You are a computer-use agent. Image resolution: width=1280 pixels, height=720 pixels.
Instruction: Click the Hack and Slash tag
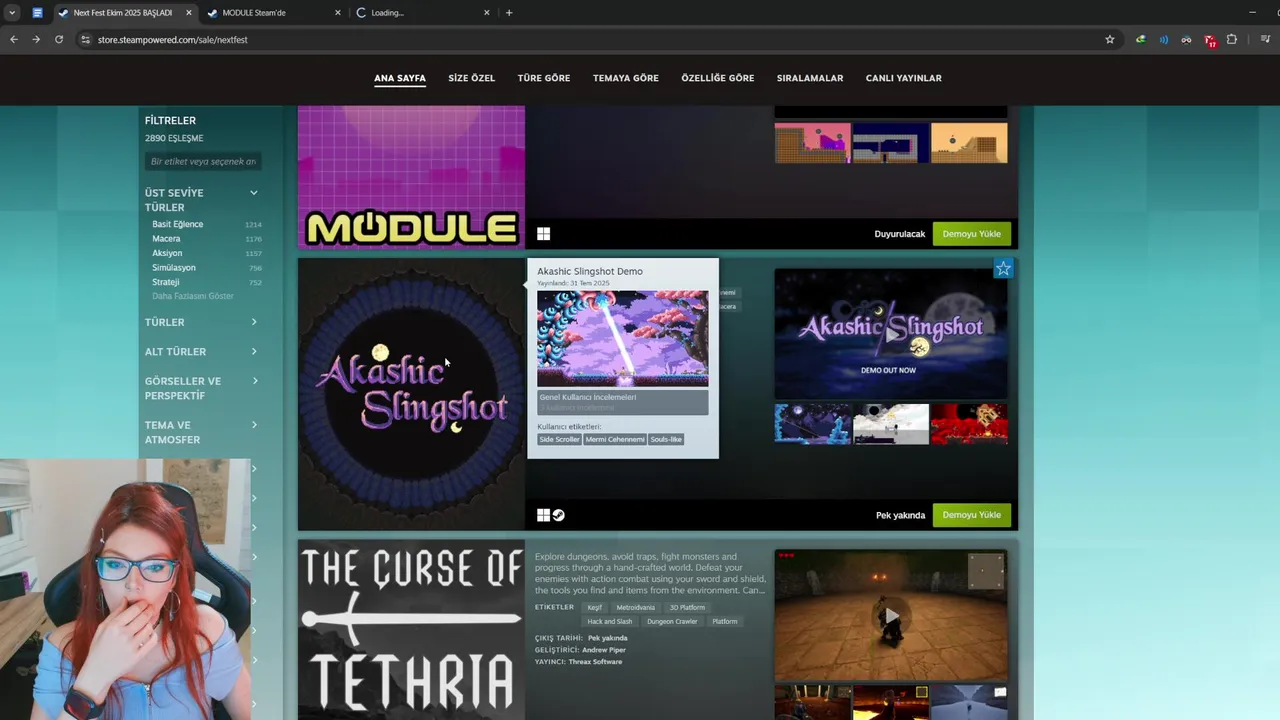[610, 621]
